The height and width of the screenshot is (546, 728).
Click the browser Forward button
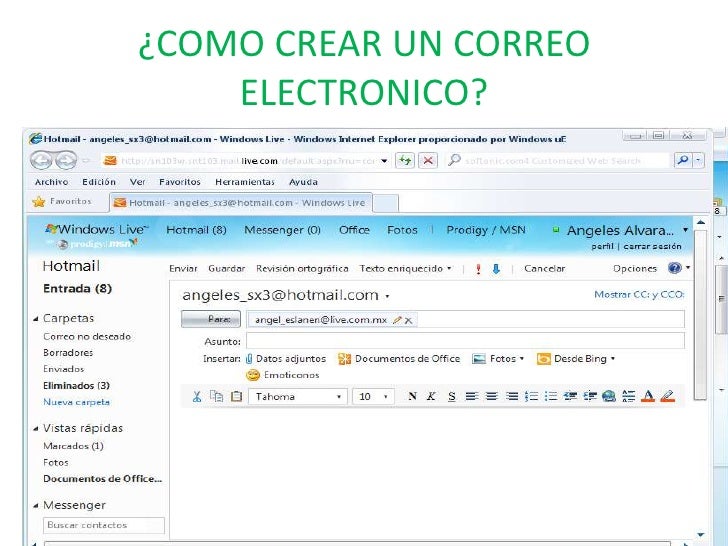(66, 161)
